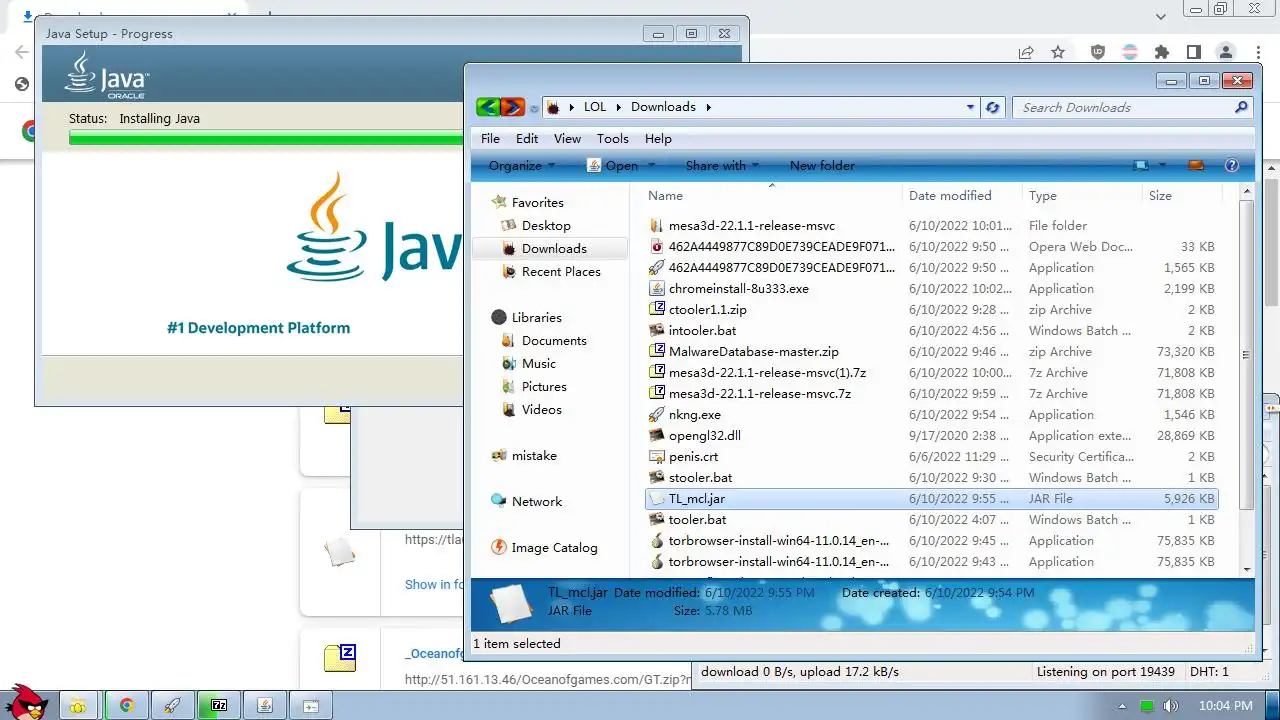The width and height of the screenshot is (1280, 720).
Task: Click the Explorer vertical scrollbar
Action: coord(1246,355)
